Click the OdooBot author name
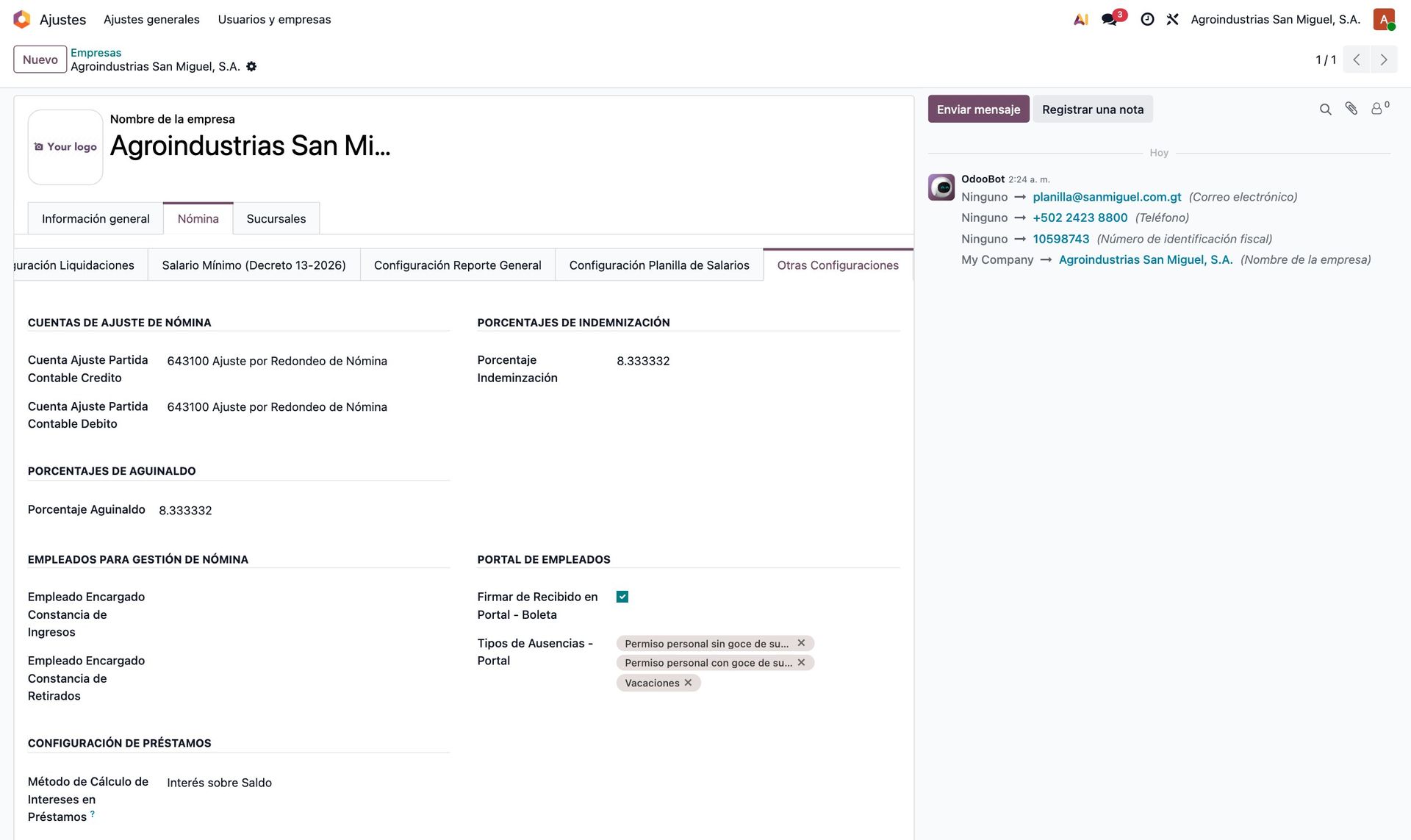 click(x=983, y=179)
